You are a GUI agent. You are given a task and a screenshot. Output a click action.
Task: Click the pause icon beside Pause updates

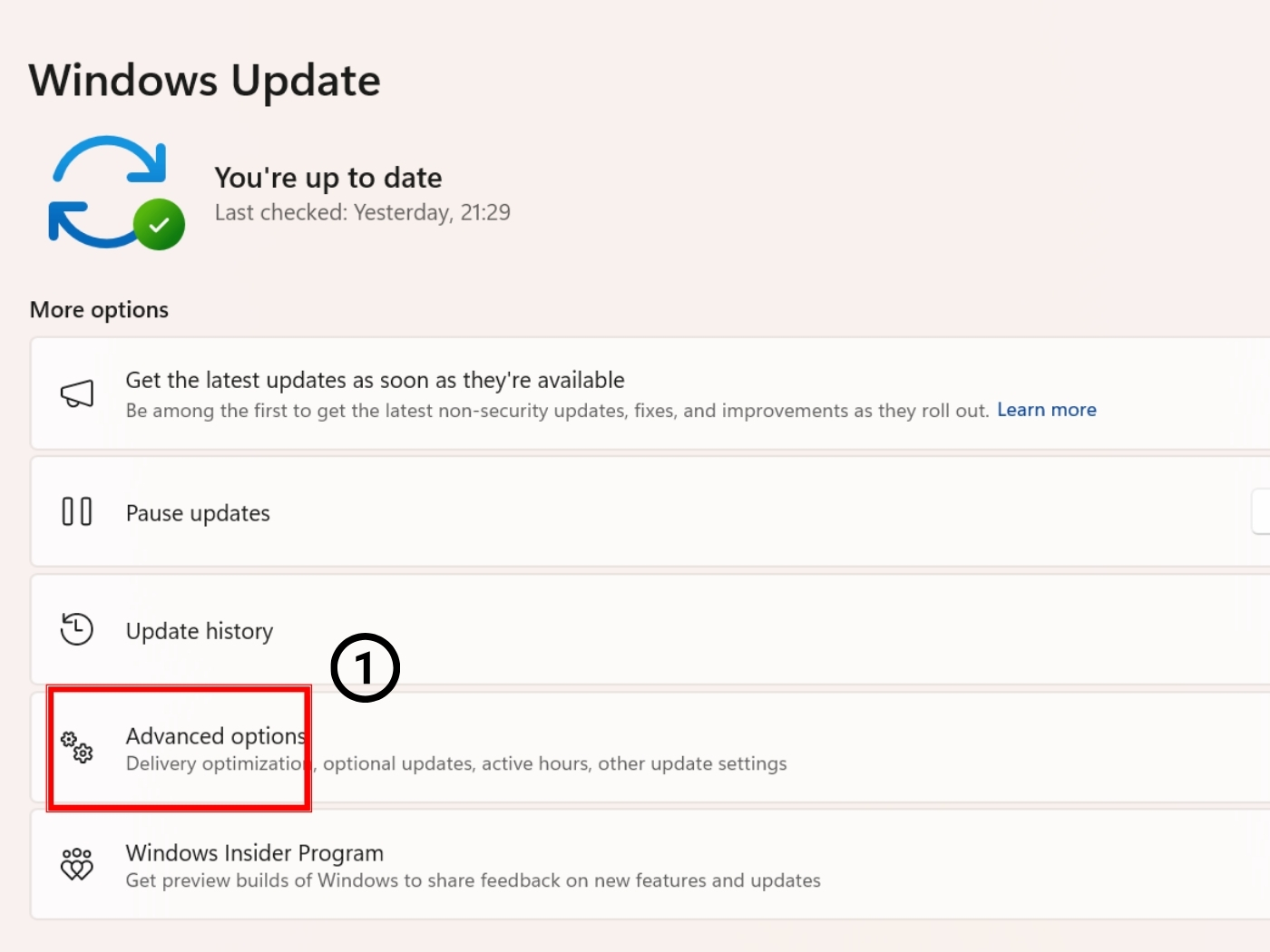(77, 511)
